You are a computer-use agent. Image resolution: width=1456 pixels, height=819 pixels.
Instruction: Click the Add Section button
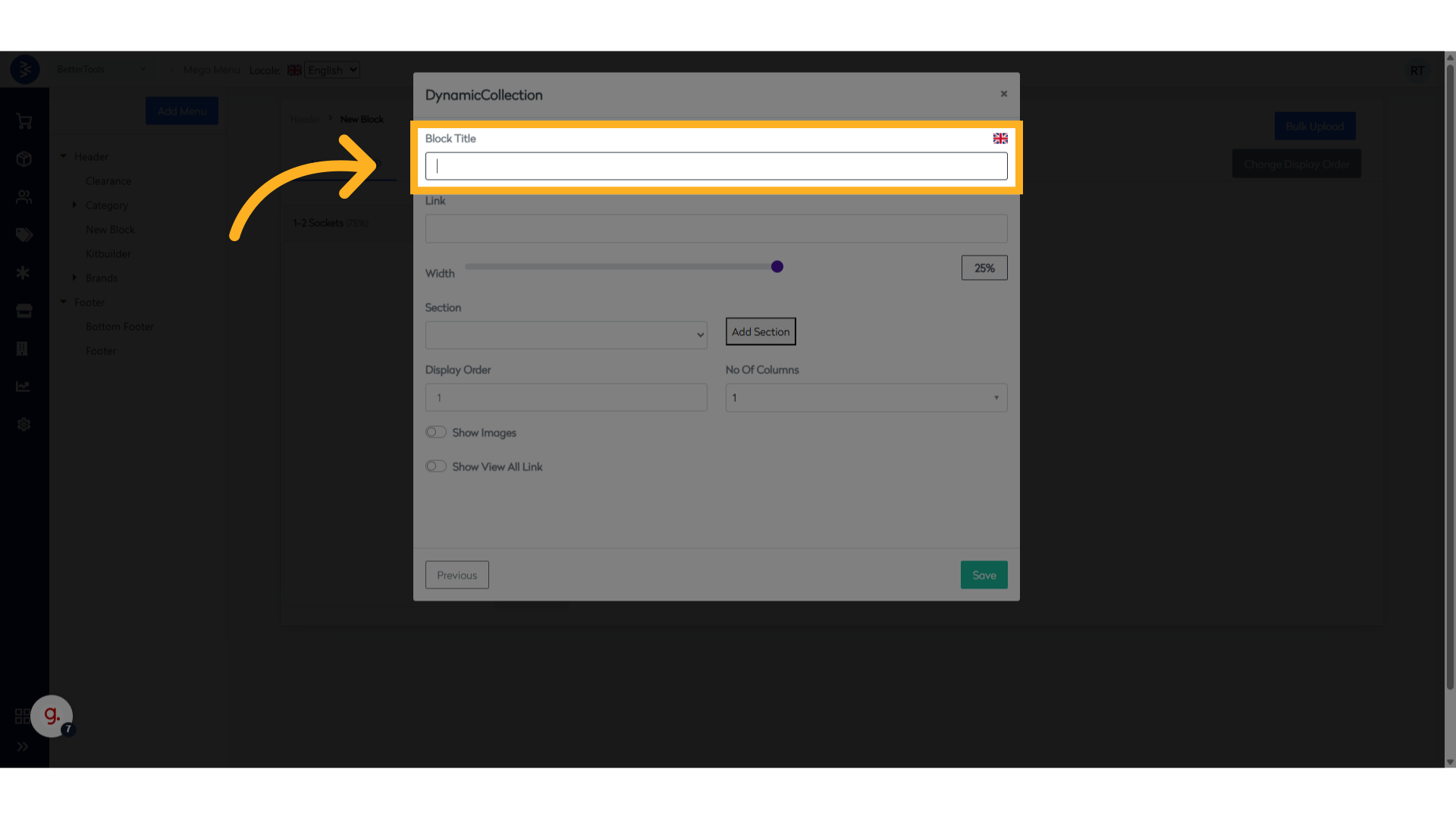click(x=760, y=331)
